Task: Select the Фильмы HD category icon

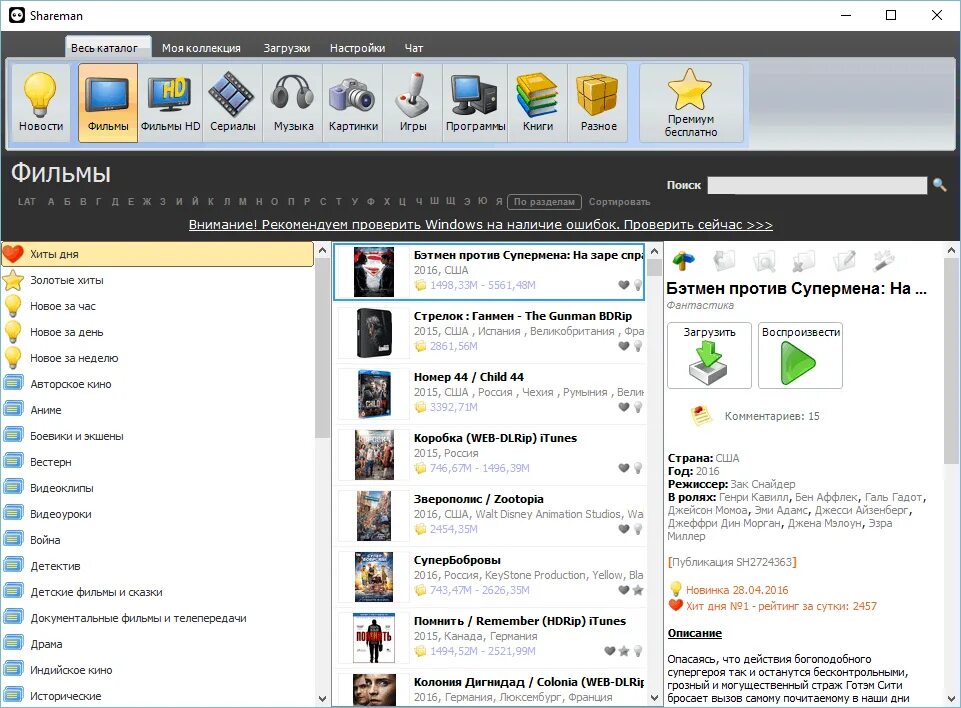Action: pos(170,103)
